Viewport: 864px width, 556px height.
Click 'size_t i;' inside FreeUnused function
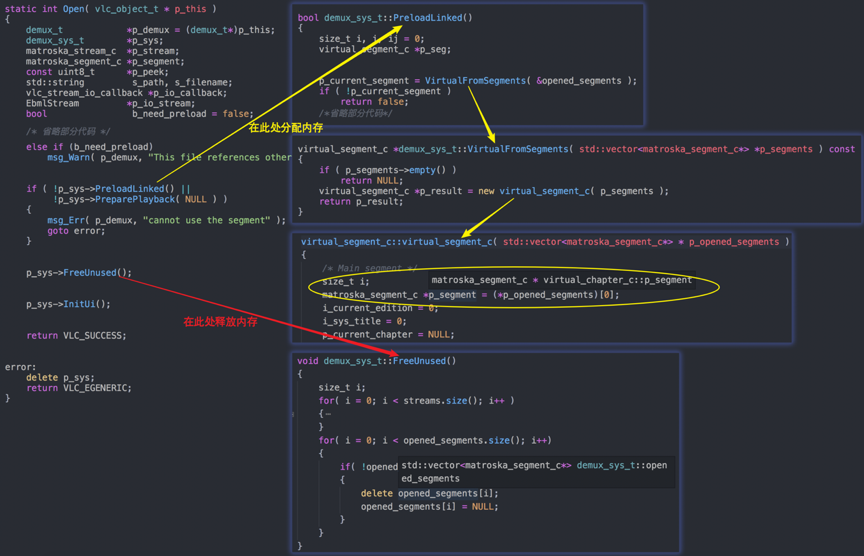tap(342, 387)
